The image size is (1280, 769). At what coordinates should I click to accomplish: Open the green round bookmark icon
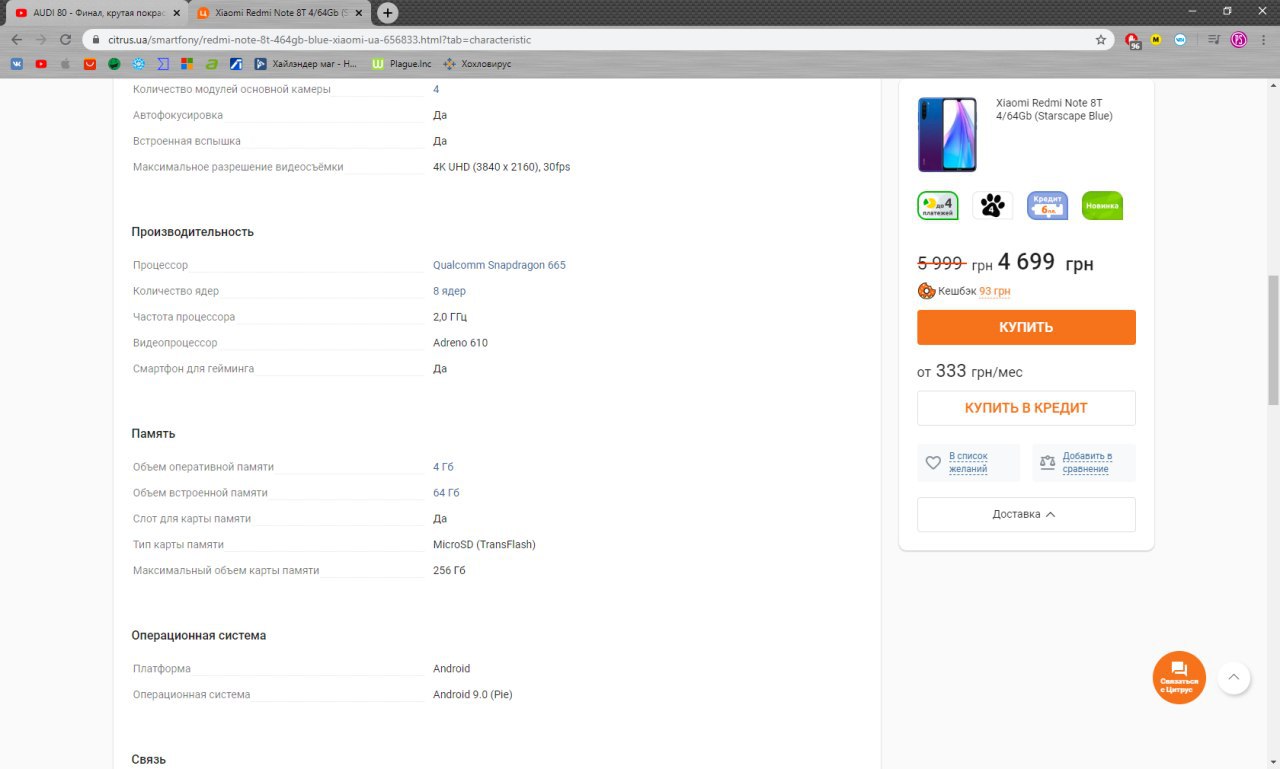[x=114, y=64]
